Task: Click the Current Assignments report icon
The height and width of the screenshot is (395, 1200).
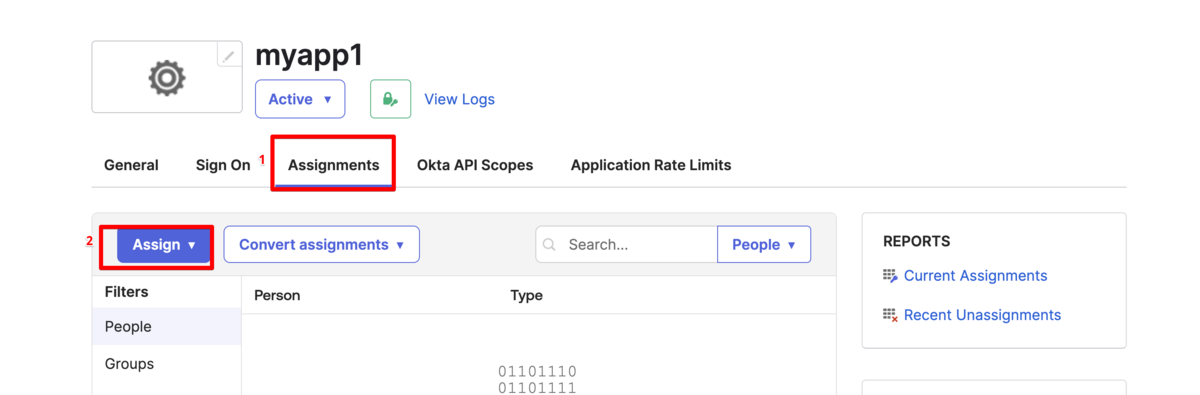Action: click(x=890, y=275)
